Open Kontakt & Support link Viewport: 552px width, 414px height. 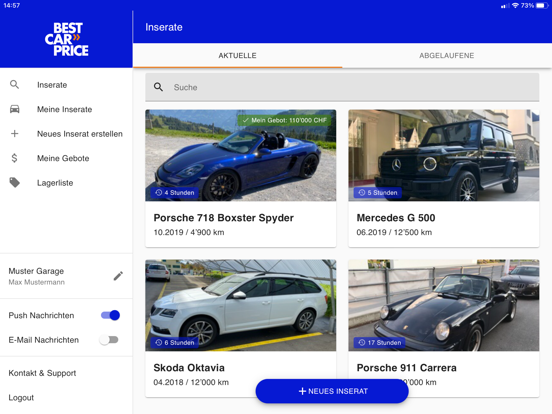(x=42, y=373)
